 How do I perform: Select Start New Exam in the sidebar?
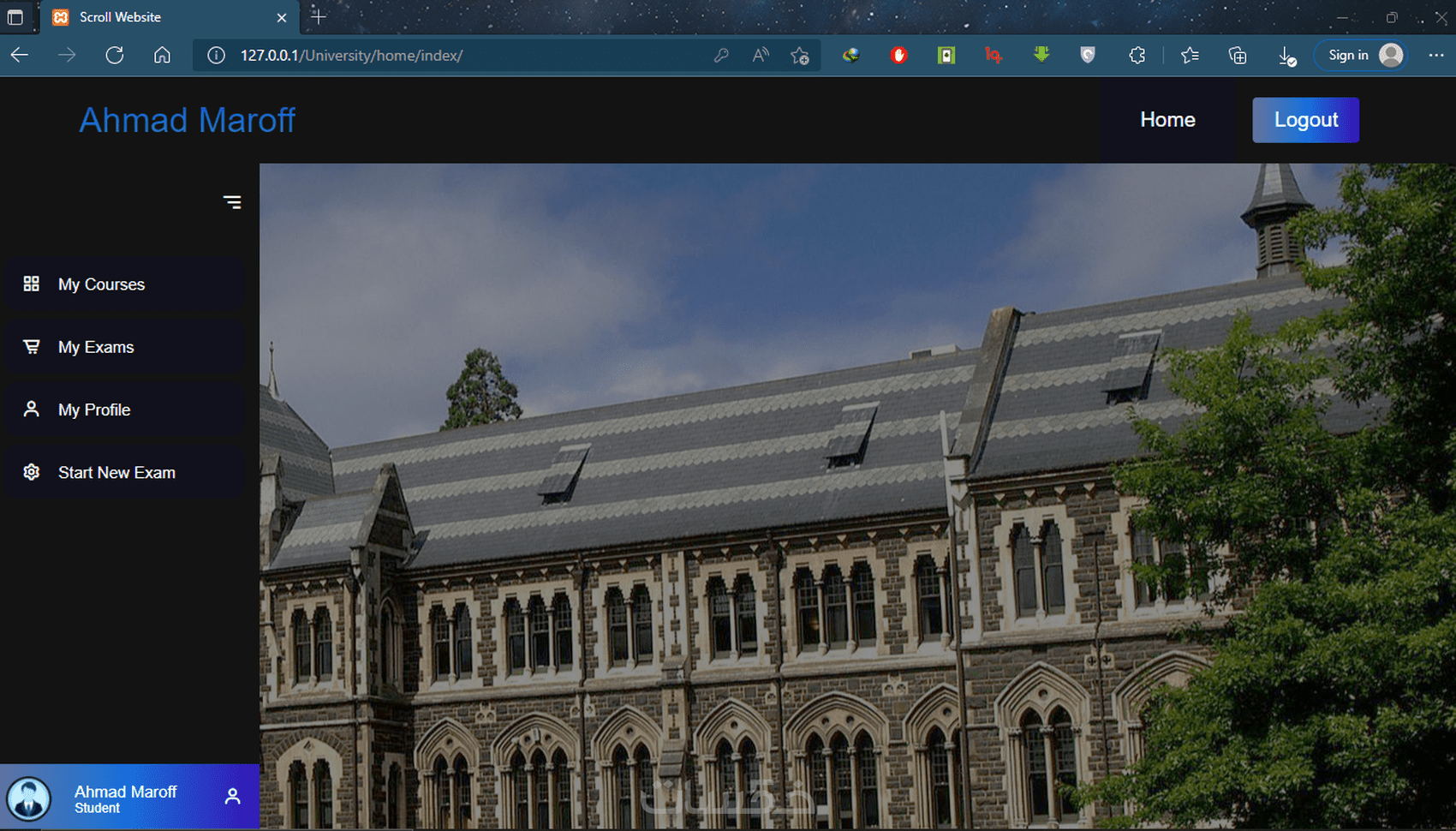123,472
